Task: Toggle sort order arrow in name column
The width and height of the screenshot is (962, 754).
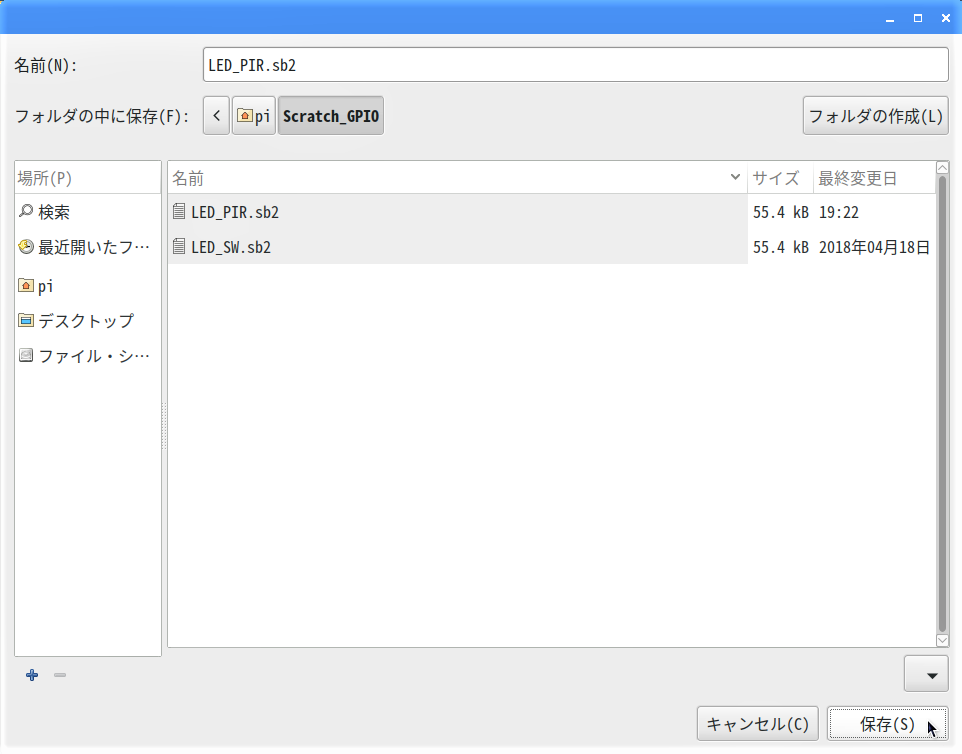Action: coord(736,179)
